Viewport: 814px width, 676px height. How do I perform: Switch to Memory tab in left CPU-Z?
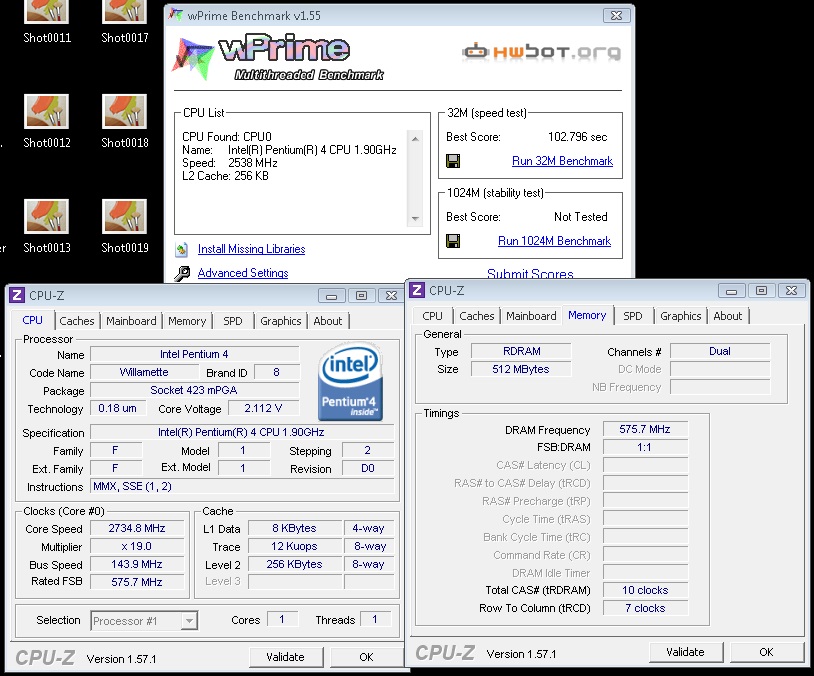tap(187, 321)
